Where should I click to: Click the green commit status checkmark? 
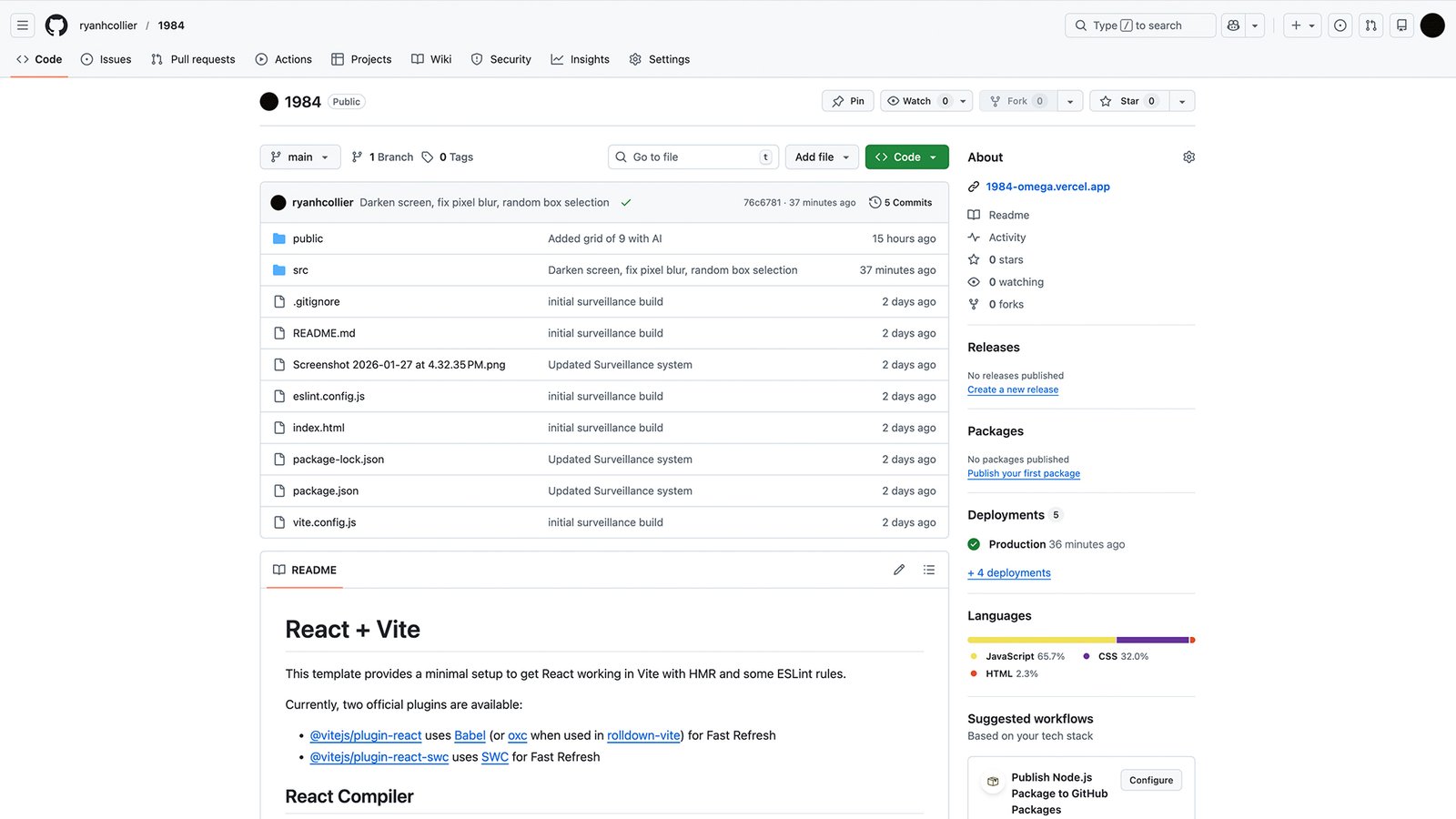[x=626, y=203]
